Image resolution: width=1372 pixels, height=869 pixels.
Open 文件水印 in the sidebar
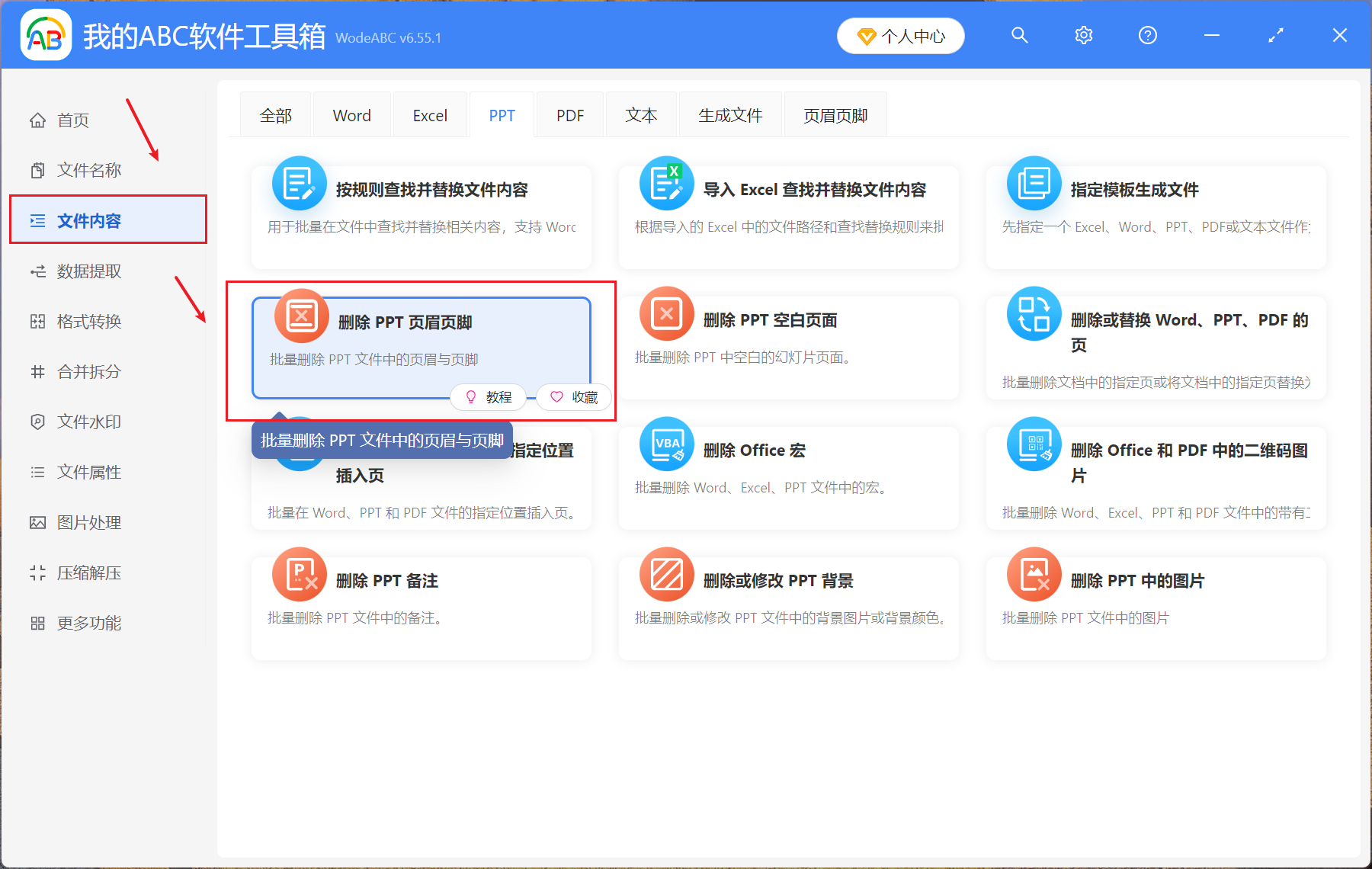(x=88, y=422)
